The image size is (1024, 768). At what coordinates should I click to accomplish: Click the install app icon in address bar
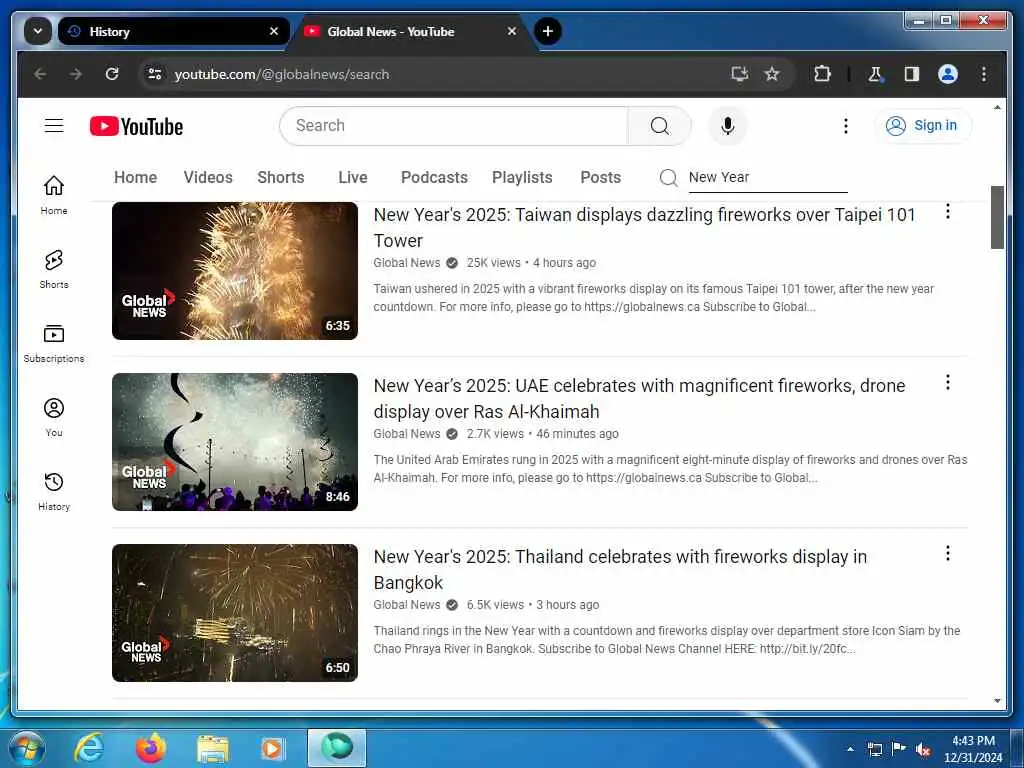(739, 74)
